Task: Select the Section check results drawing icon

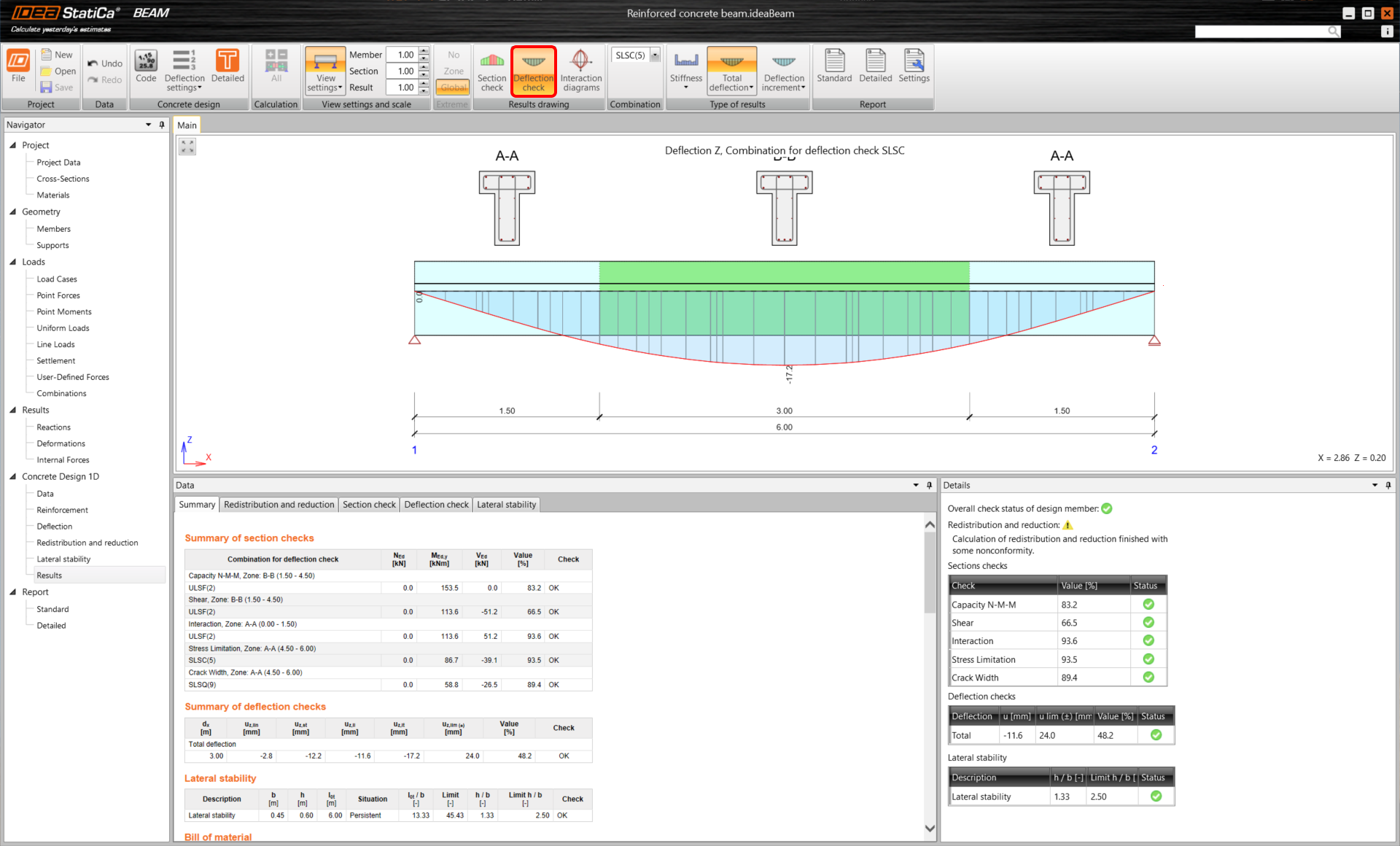Action: pos(491,70)
